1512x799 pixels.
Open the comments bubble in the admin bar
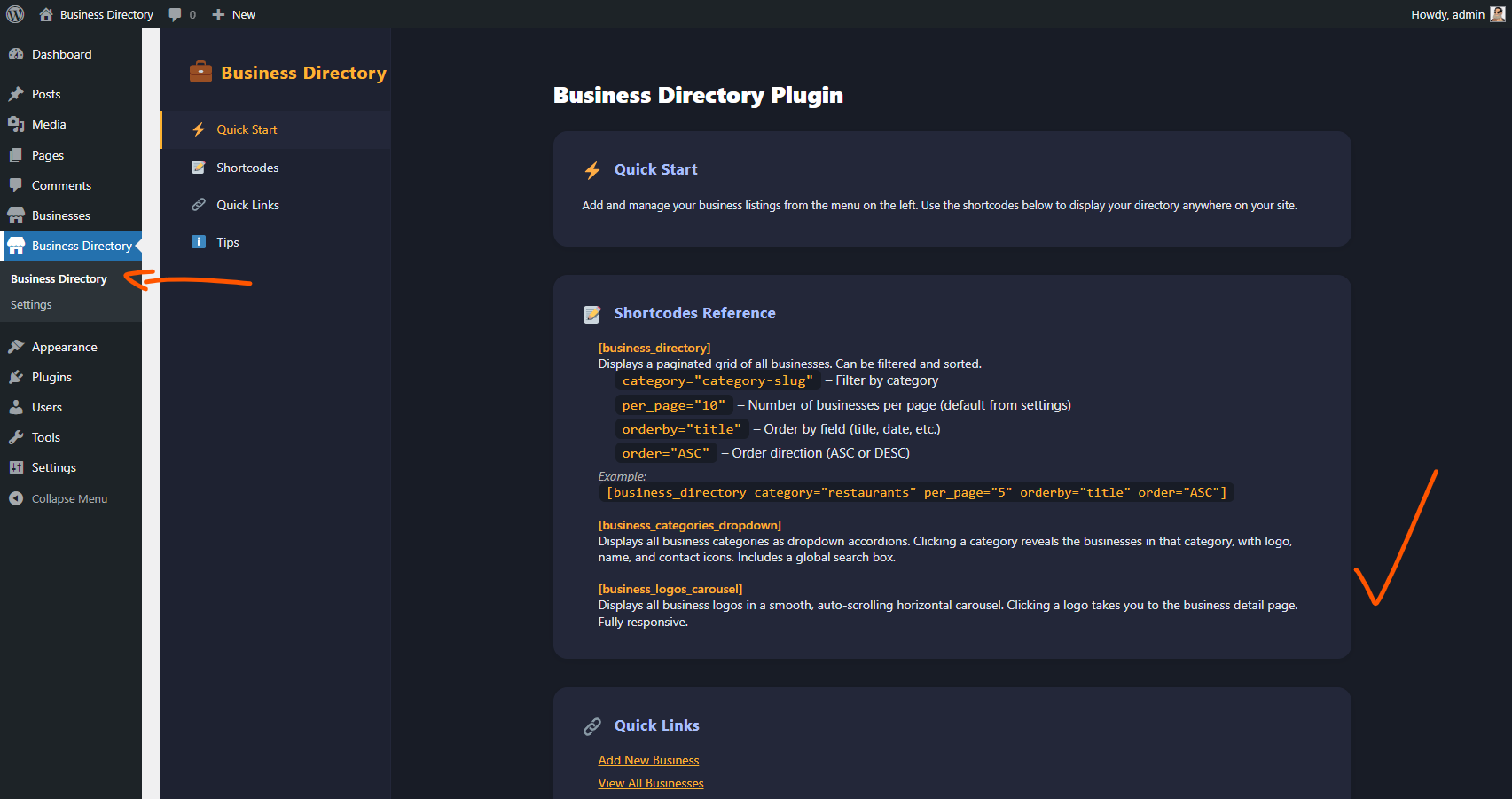pos(174,14)
